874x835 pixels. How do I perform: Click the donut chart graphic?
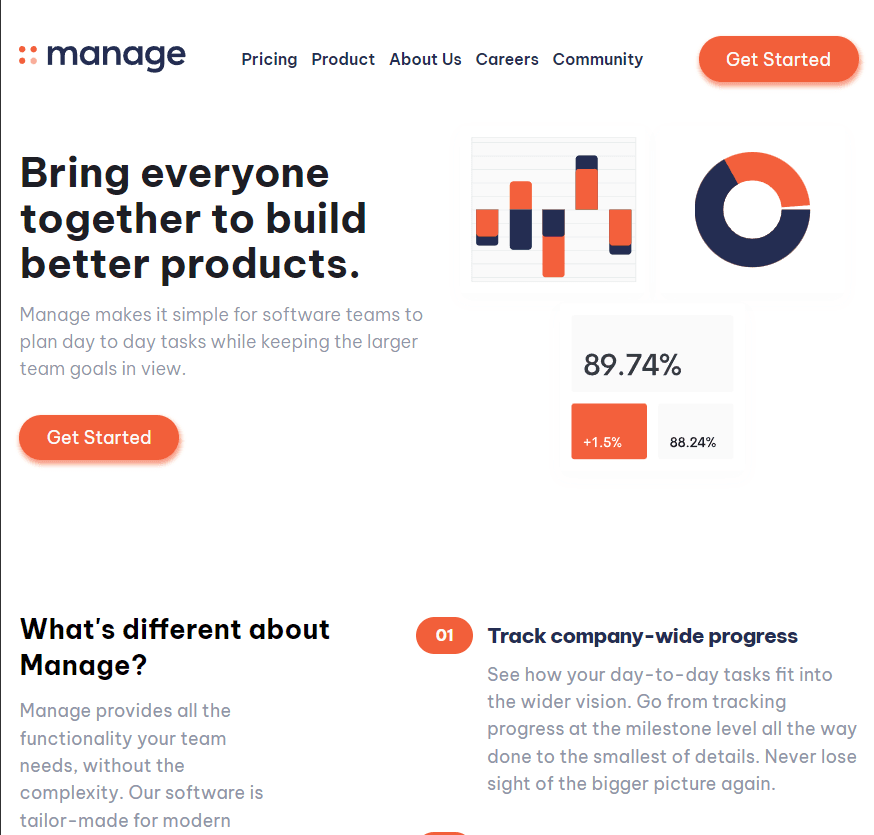[752, 210]
